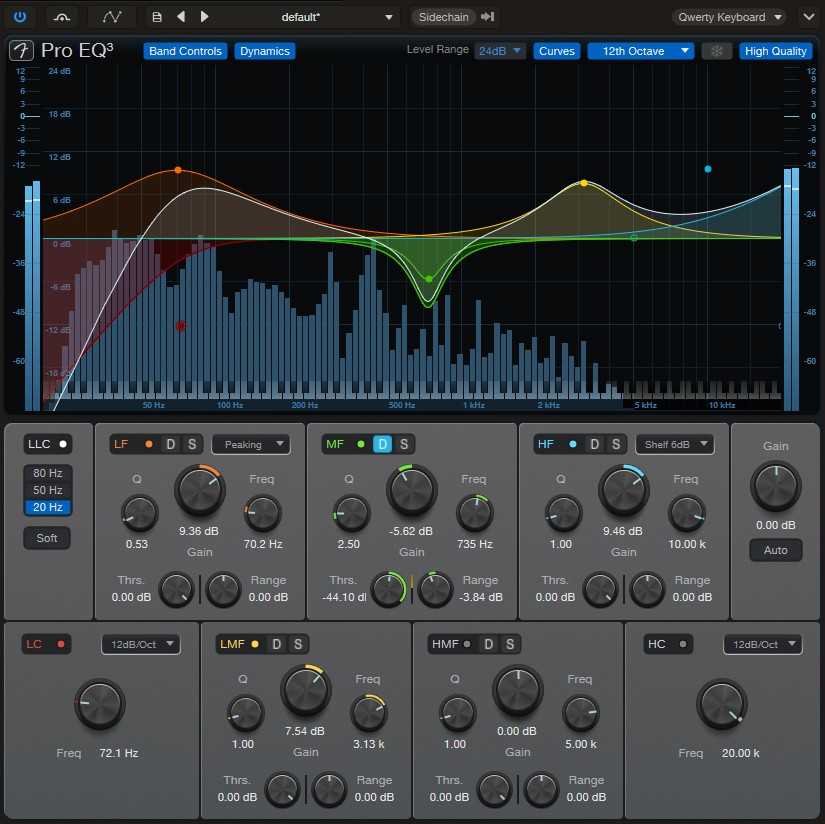Select the next preset arrow icon
The height and width of the screenshot is (824, 825).
205,16
